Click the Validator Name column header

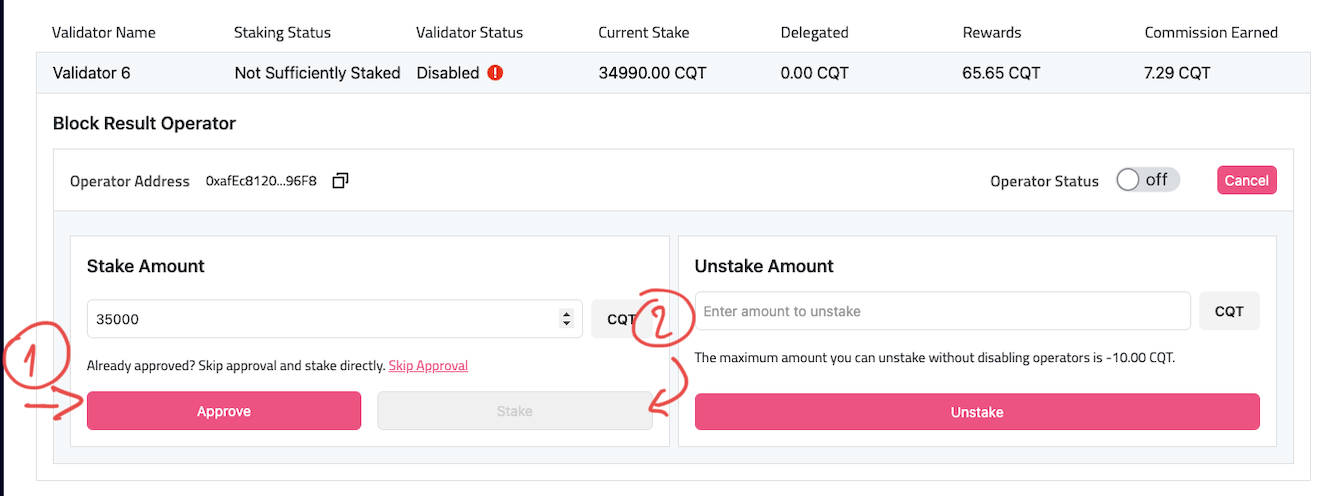click(104, 32)
